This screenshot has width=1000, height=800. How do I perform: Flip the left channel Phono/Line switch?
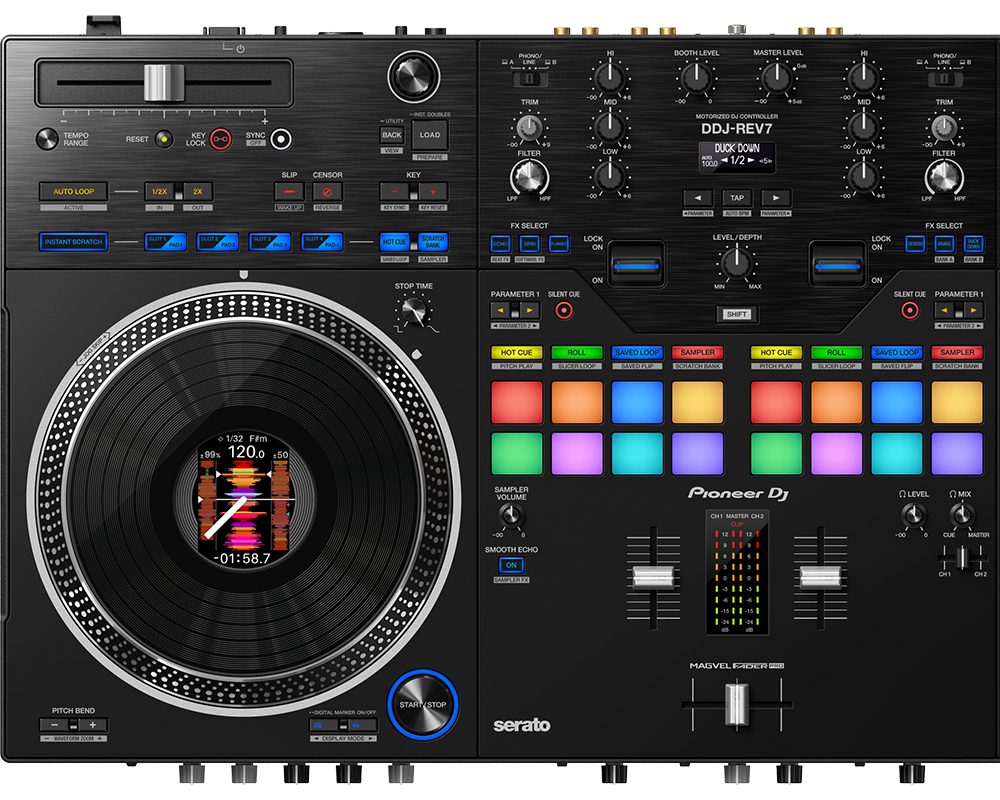(x=530, y=76)
